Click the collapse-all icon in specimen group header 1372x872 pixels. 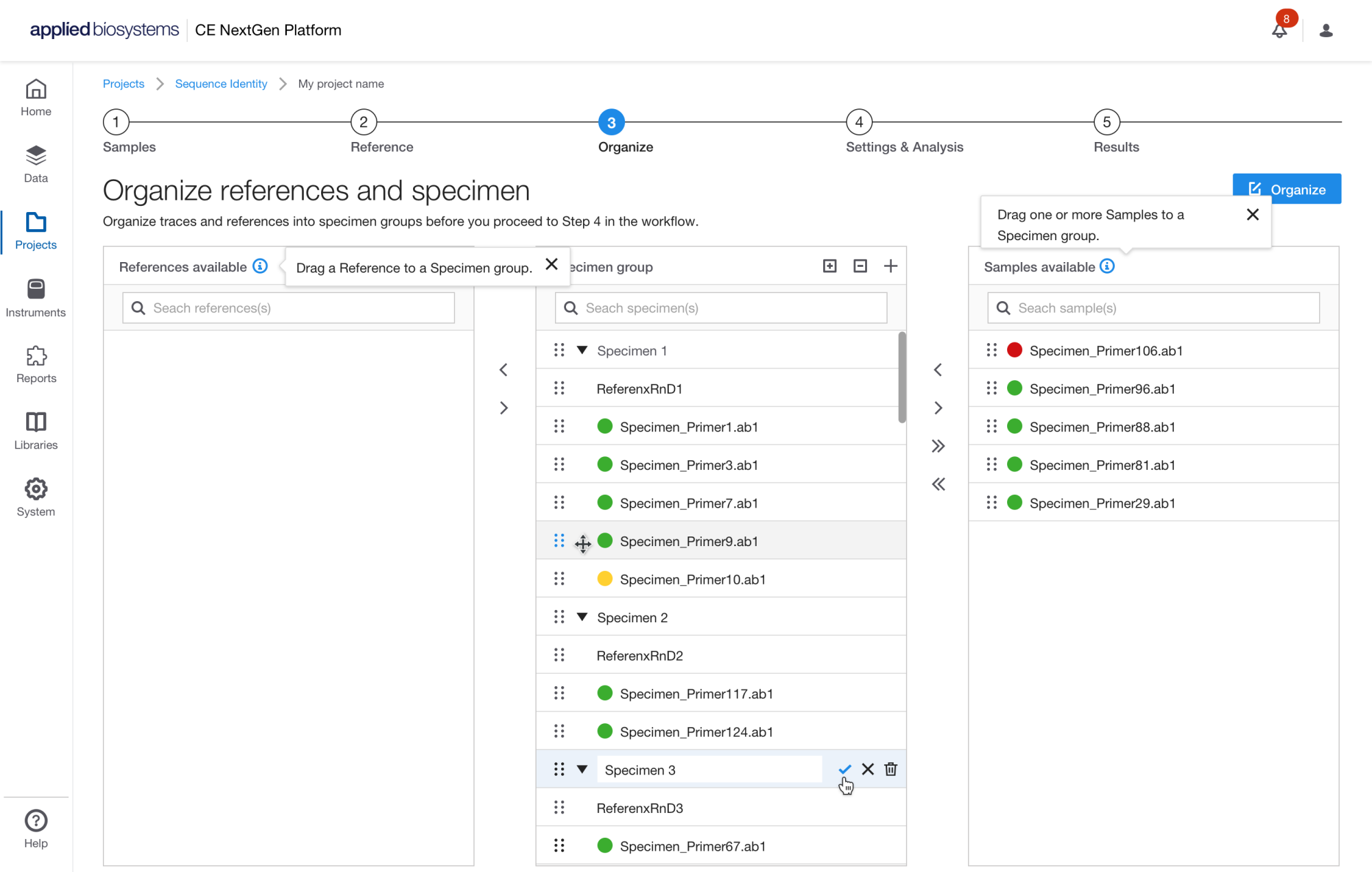click(860, 266)
